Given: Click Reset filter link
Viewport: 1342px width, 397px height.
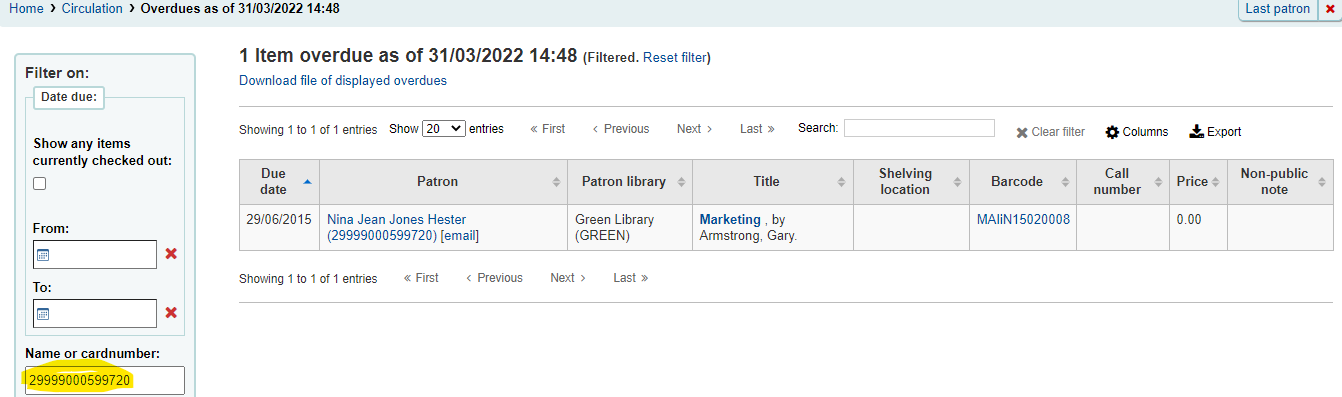Looking at the screenshot, I should click(x=675, y=58).
